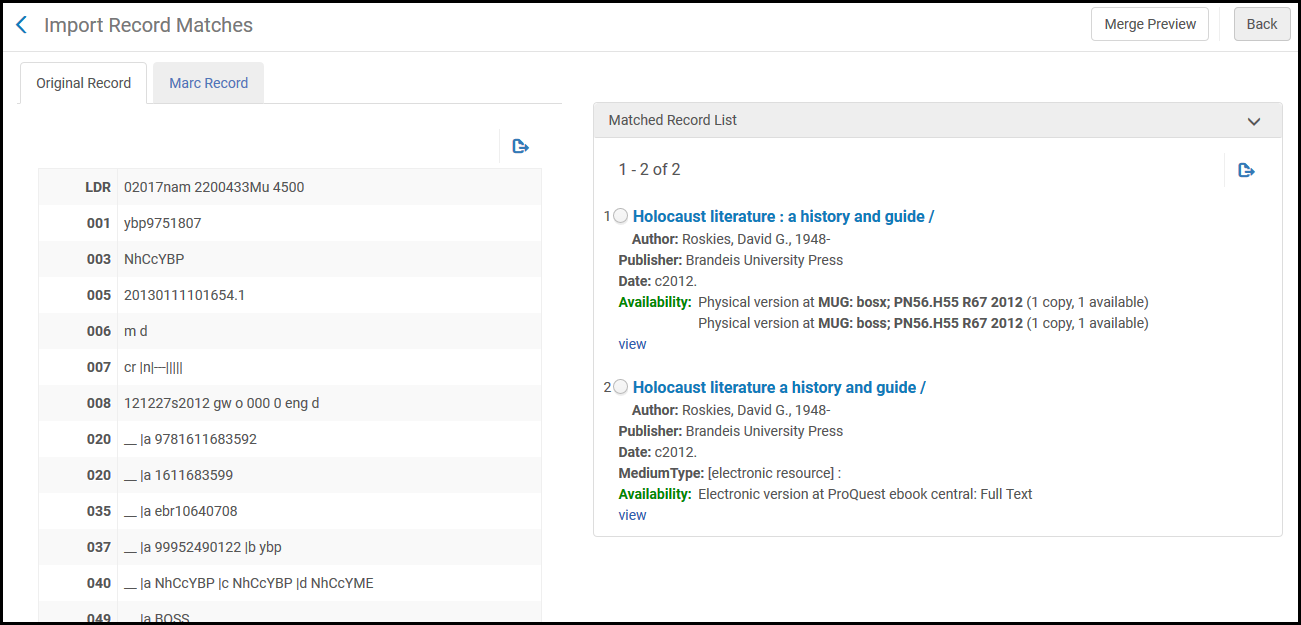Click ProQuest ebook central Full Text availability
The image size is (1301, 625).
click(865, 494)
